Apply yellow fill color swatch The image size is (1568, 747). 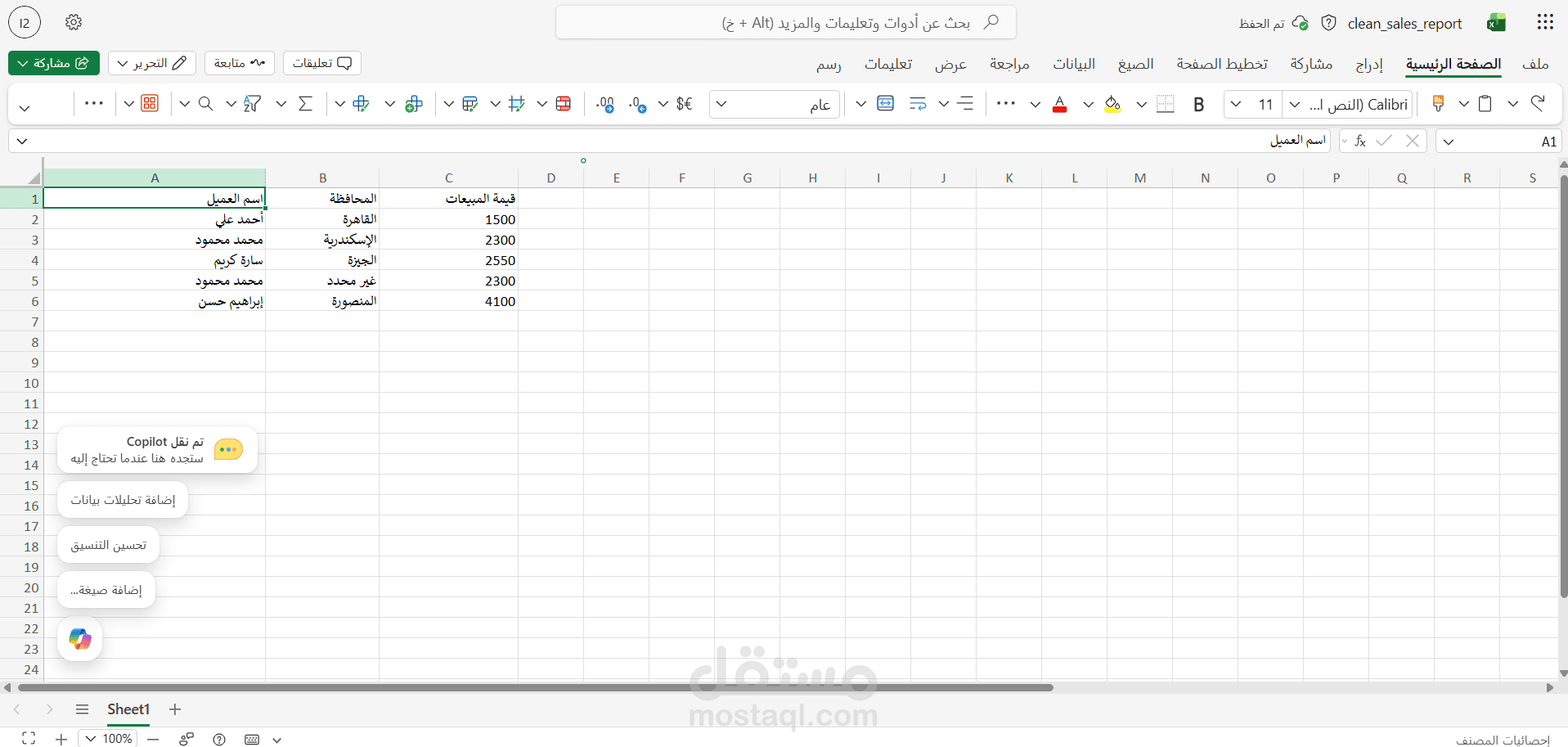click(x=1112, y=104)
